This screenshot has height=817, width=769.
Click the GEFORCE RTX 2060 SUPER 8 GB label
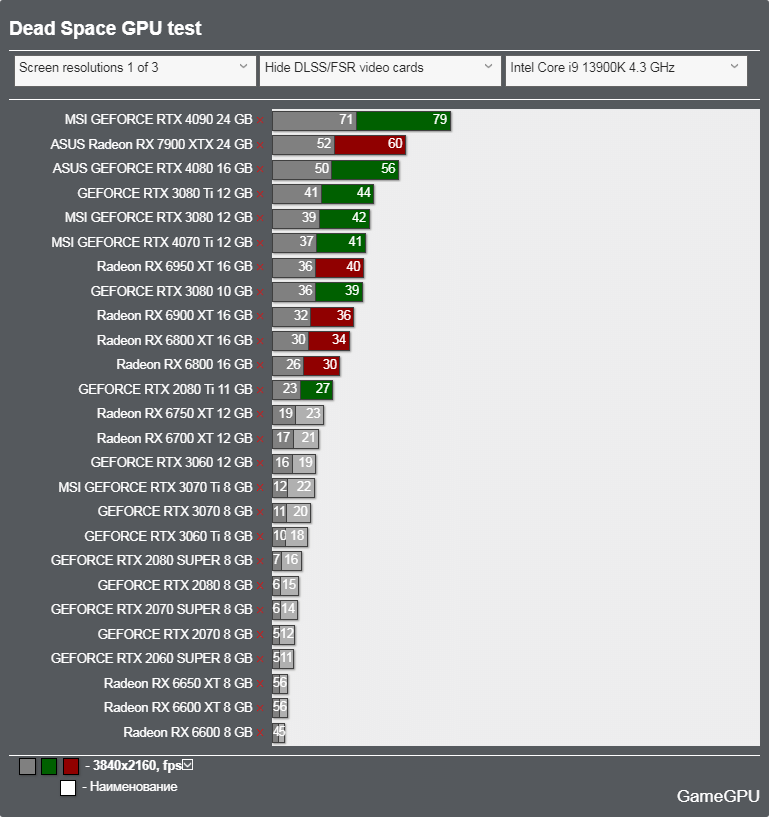click(152, 658)
